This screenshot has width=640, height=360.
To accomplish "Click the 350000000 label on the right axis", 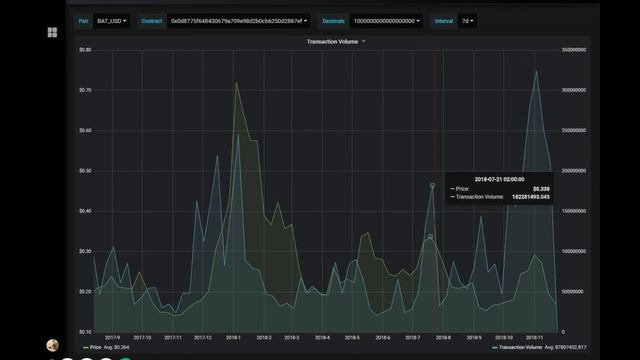I will coord(573,50).
